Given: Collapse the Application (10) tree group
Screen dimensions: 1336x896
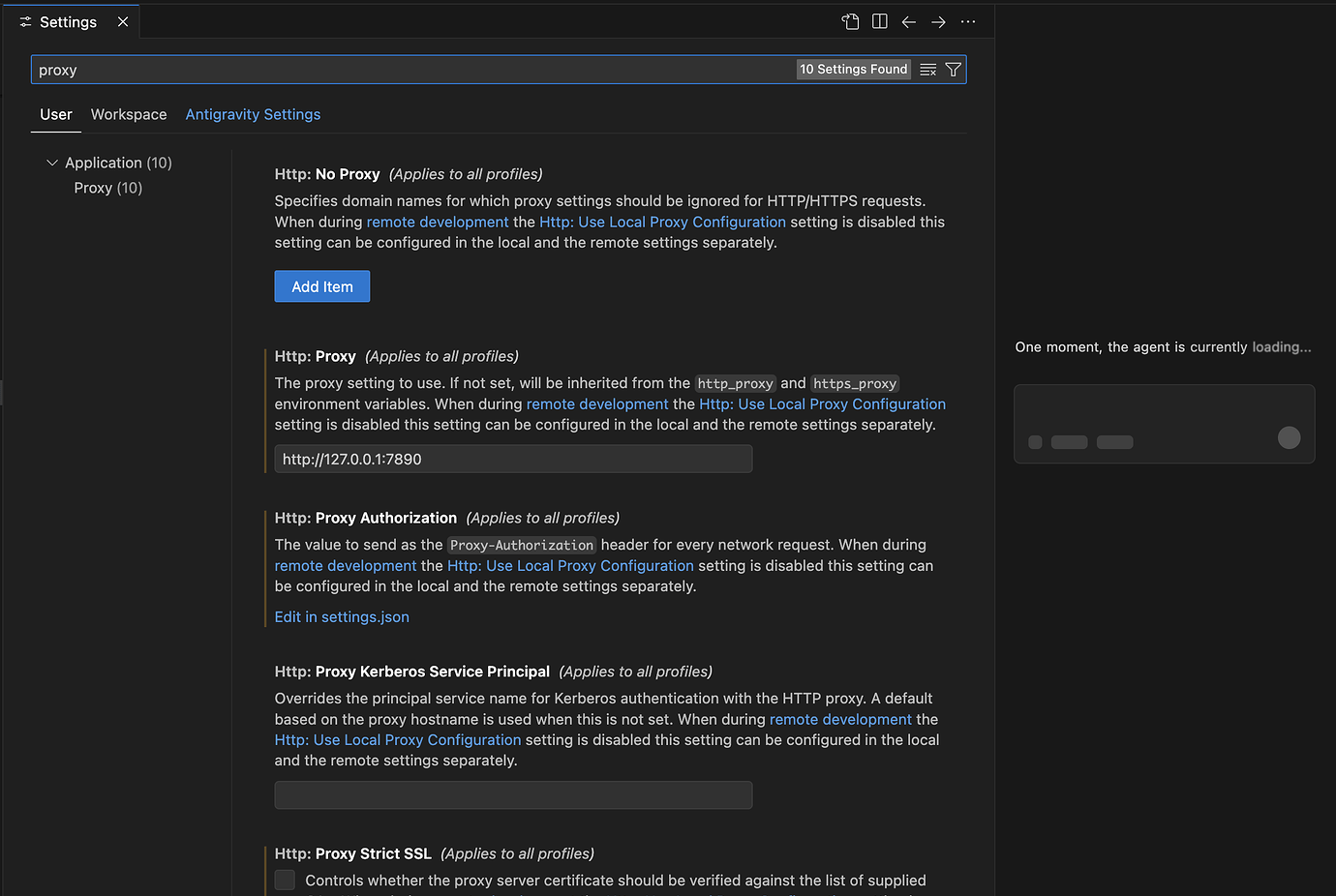Looking at the screenshot, I should pyautogui.click(x=52, y=163).
